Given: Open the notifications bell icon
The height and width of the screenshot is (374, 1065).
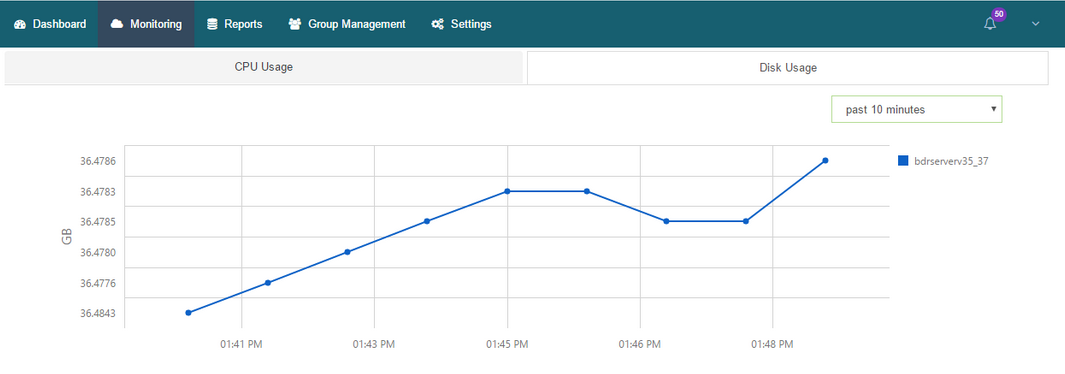Looking at the screenshot, I should (x=990, y=24).
